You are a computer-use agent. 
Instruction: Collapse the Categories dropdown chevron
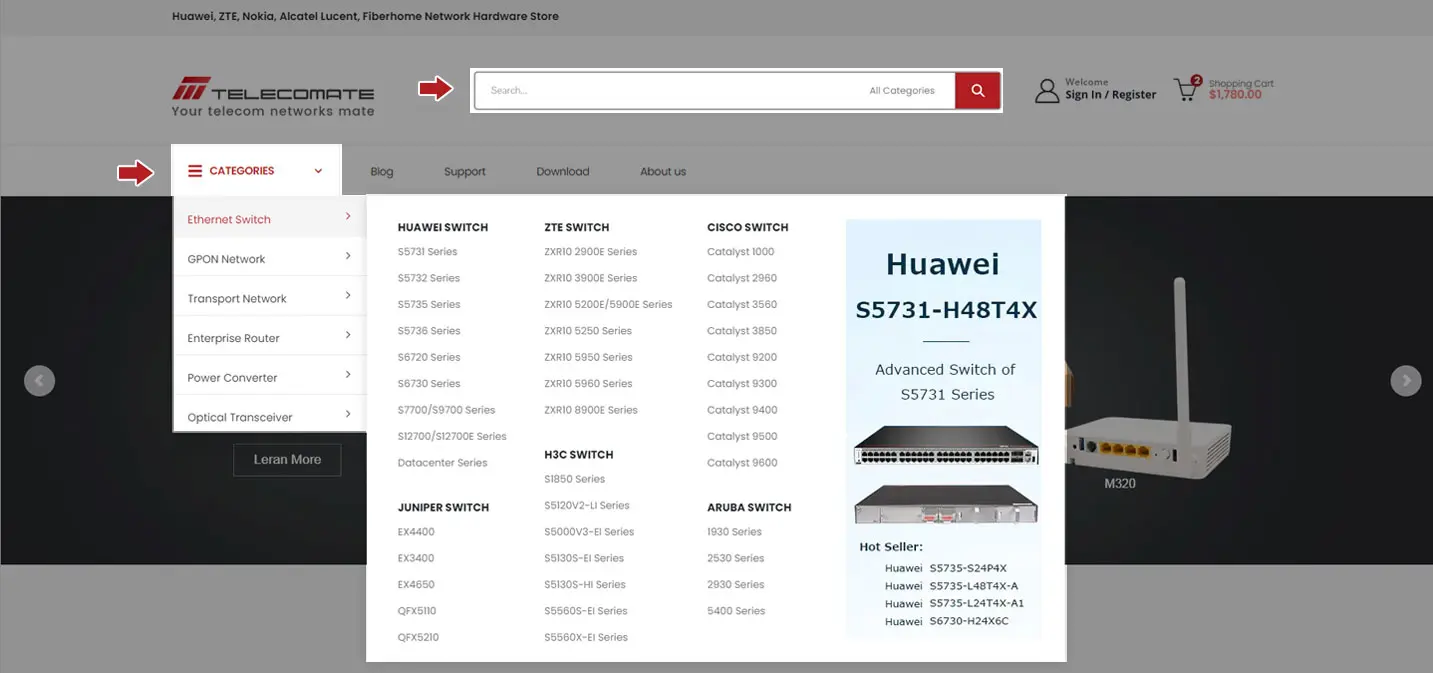(319, 171)
